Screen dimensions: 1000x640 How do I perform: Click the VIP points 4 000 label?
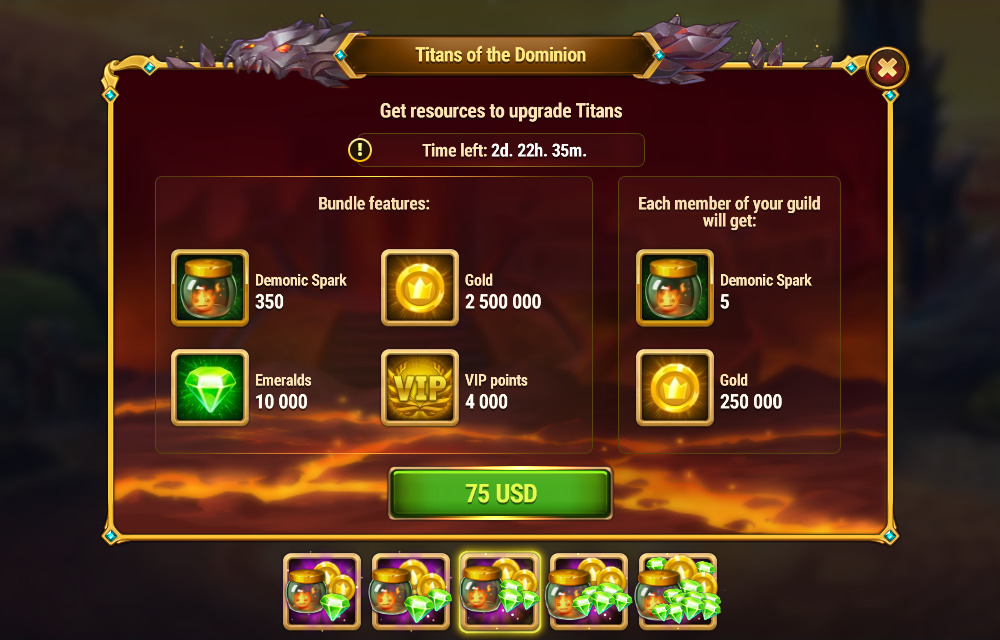tap(496, 391)
